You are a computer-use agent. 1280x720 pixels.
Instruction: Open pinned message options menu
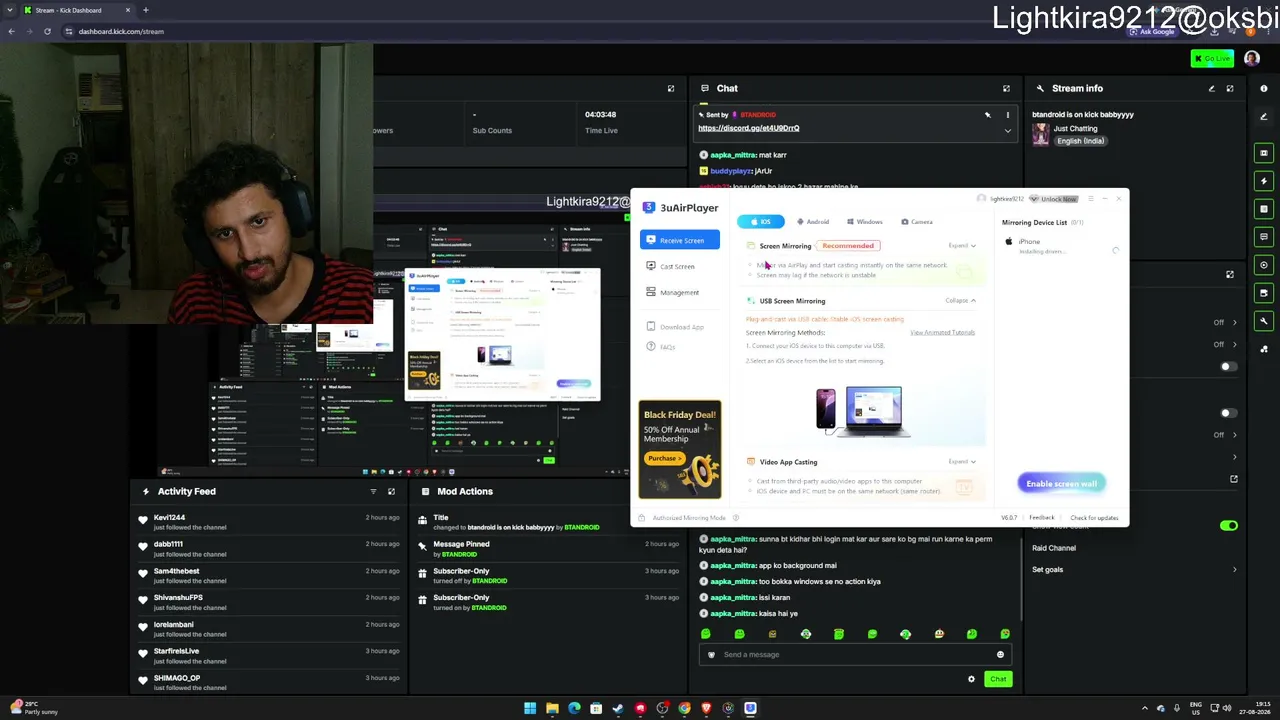point(1007,115)
